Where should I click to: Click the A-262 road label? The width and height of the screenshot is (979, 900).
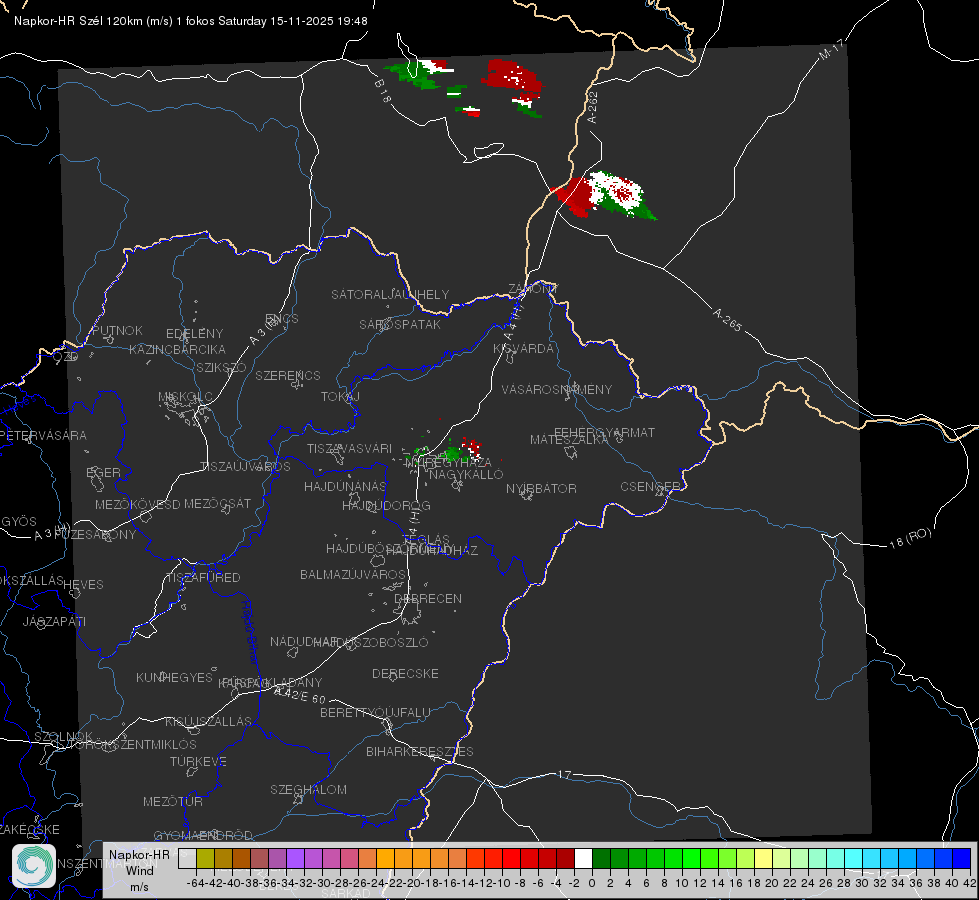[x=593, y=107]
